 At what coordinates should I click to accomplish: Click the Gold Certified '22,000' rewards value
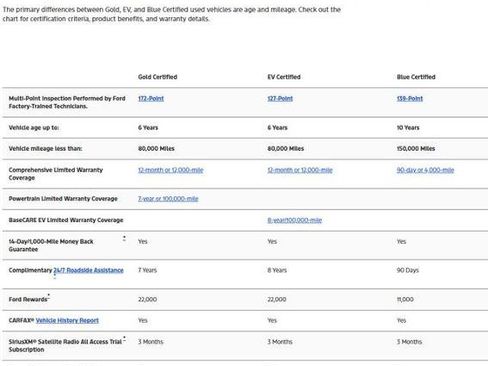[147, 299]
